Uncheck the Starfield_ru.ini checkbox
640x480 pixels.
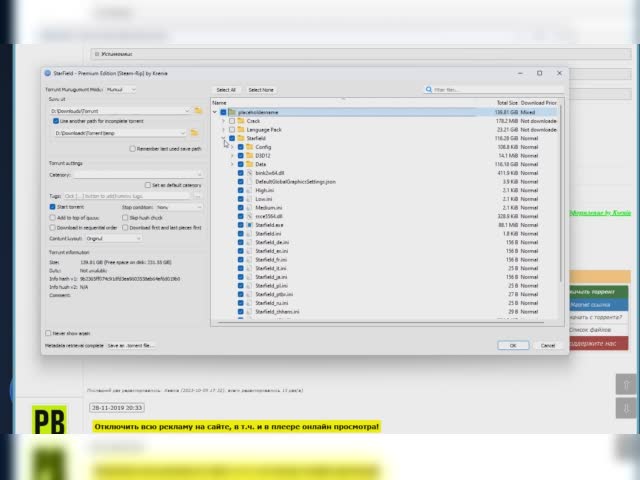click(x=240, y=303)
